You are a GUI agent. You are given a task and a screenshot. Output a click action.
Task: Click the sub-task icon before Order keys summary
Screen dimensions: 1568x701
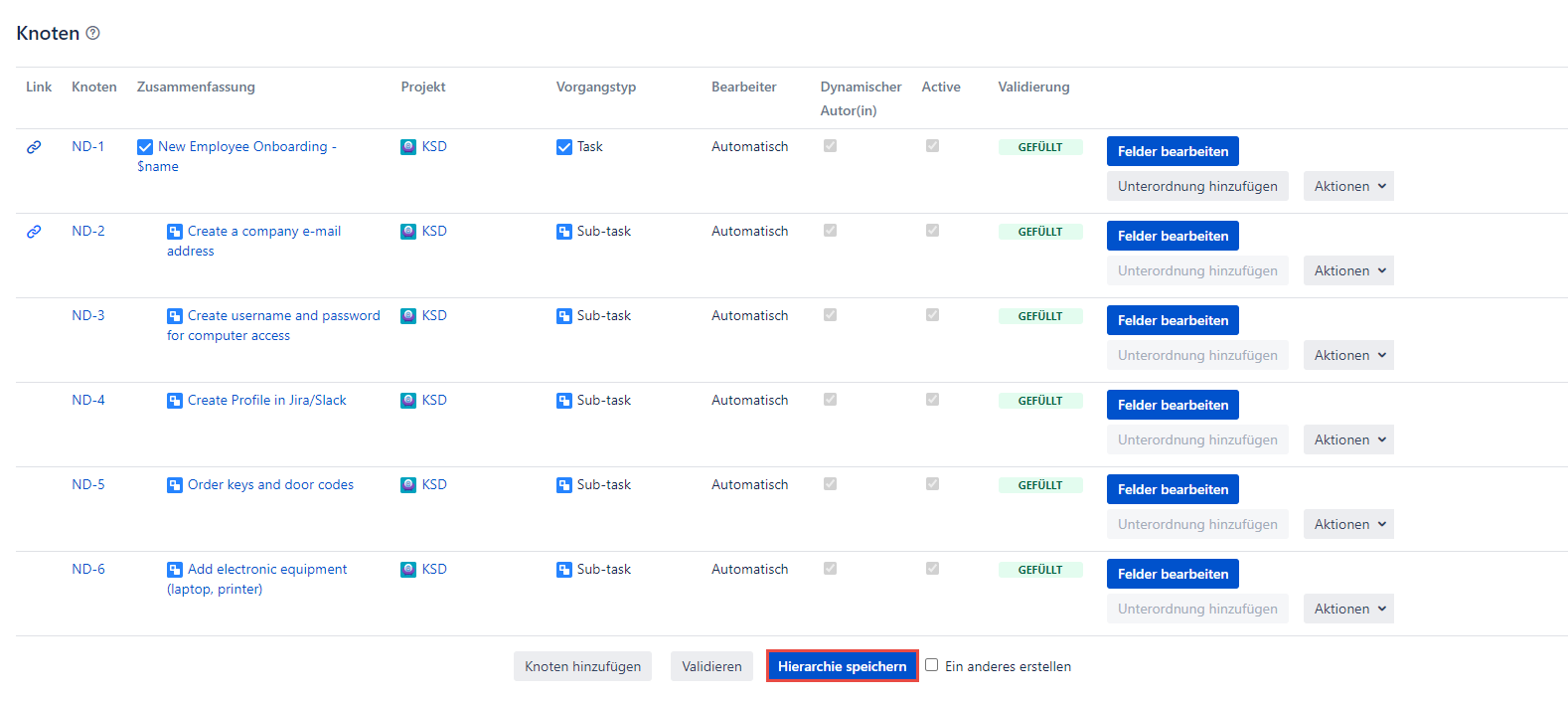point(175,485)
